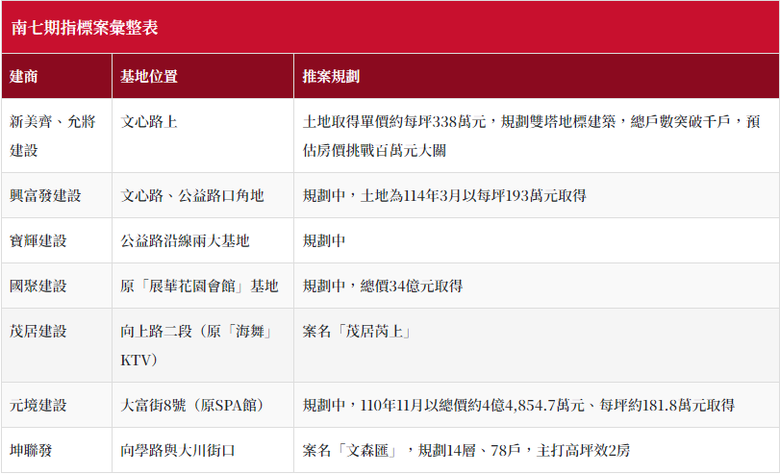Click the 向學路與大川街口 cell
The height and width of the screenshot is (474, 780).
coord(203,451)
